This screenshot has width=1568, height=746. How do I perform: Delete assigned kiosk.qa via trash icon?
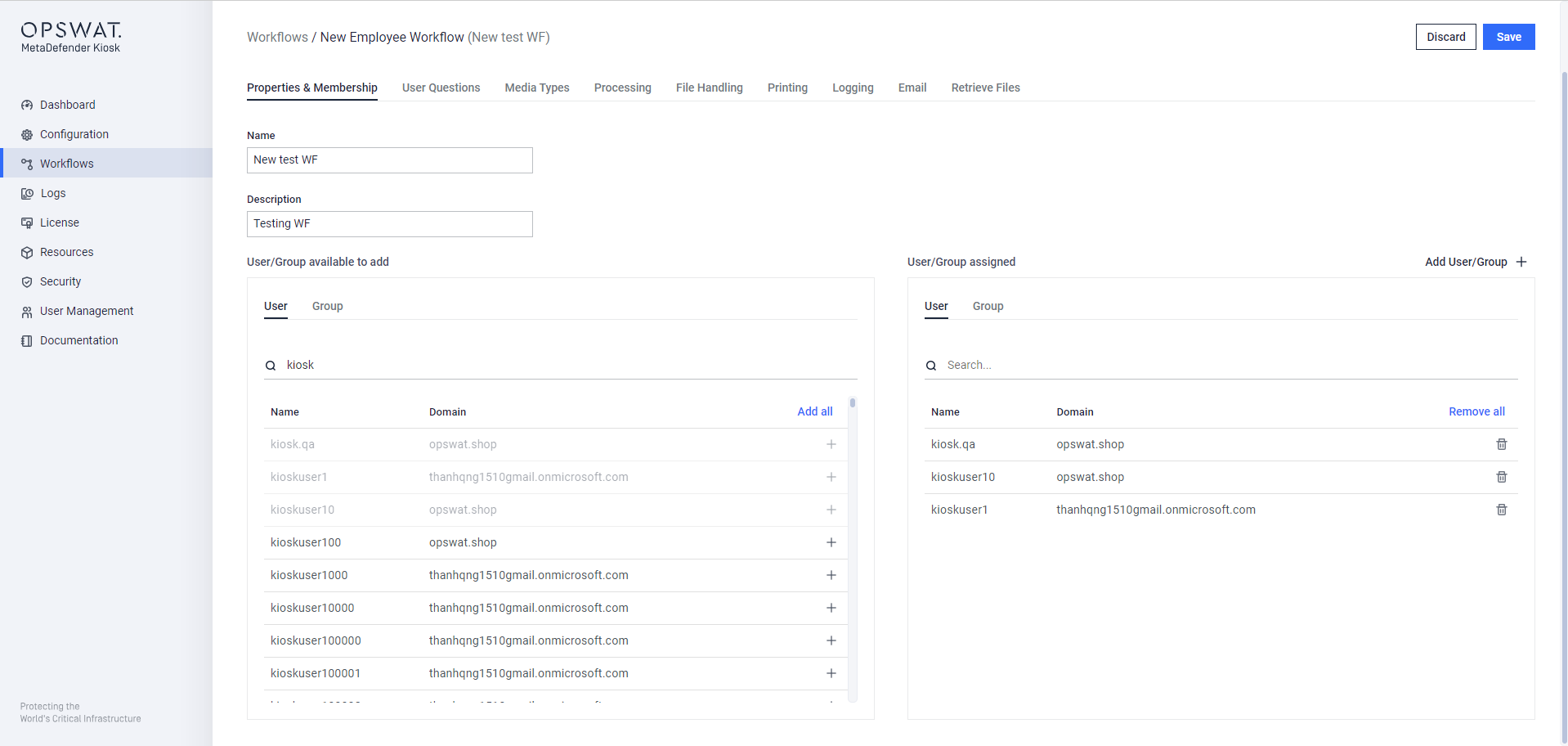pos(1502,444)
